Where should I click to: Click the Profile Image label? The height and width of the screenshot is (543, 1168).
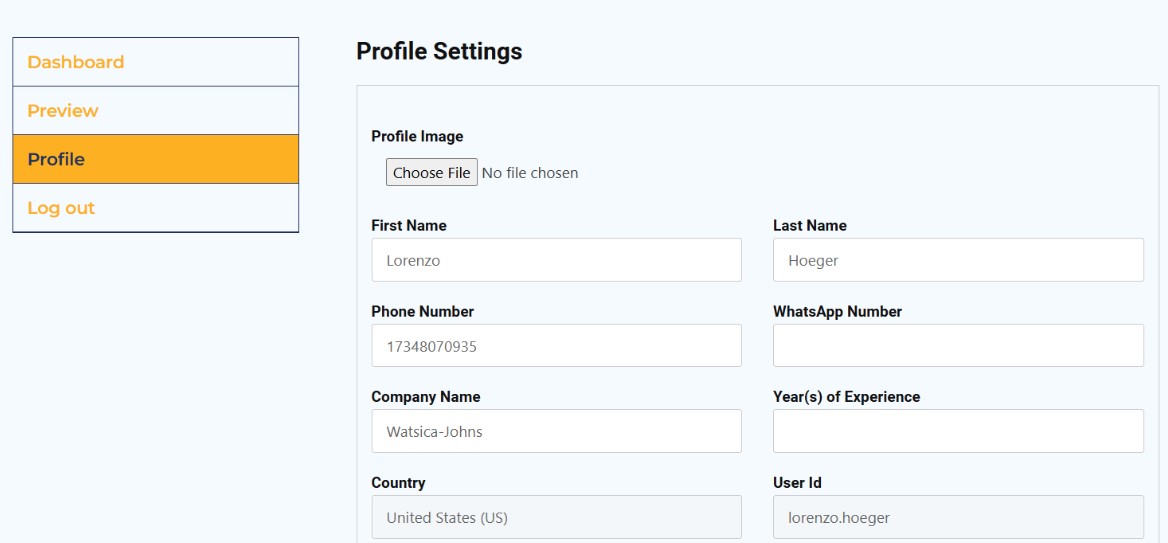(417, 136)
